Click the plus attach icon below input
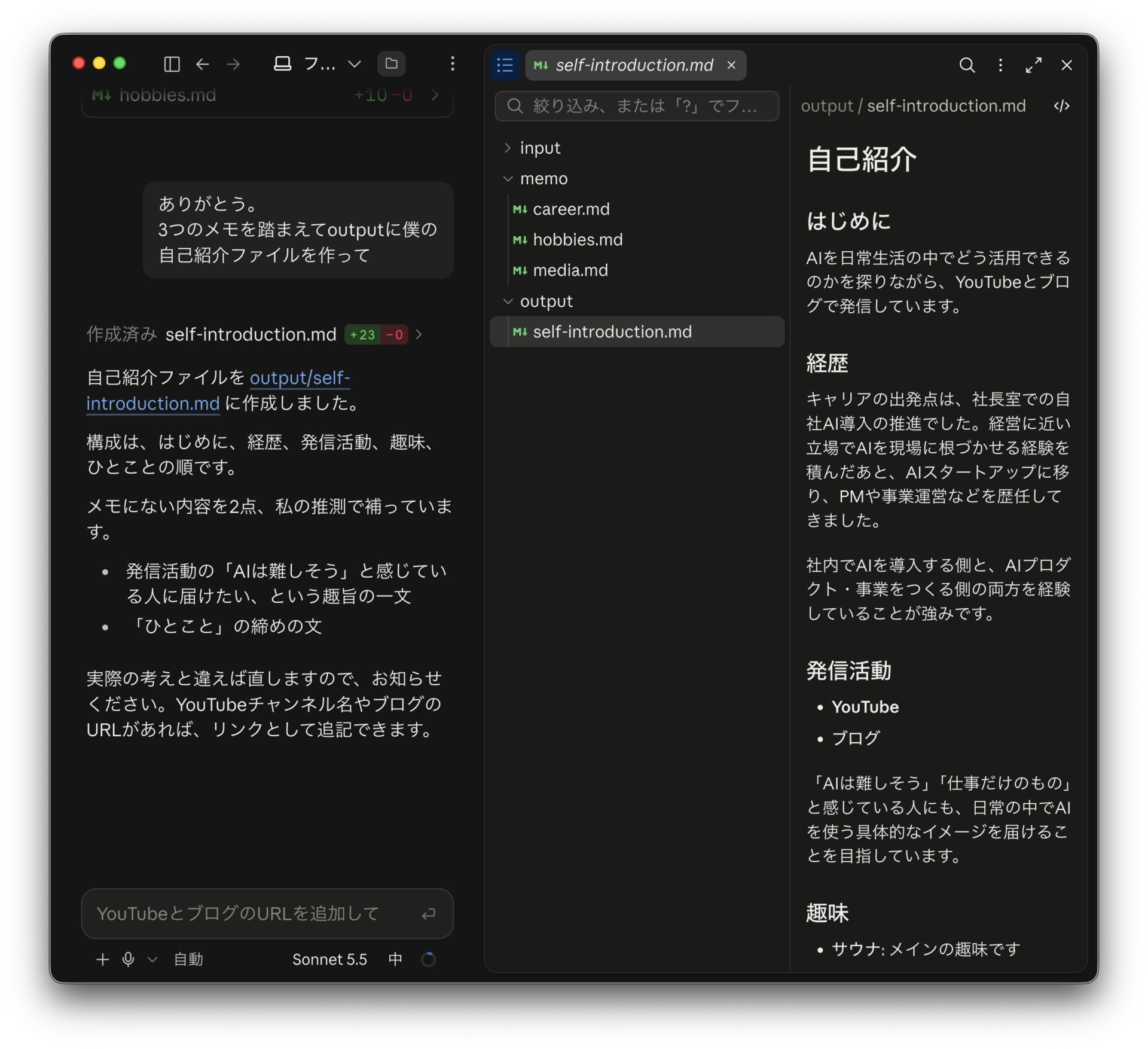Viewport: 1148px width, 1049px height. coord(103,959)
